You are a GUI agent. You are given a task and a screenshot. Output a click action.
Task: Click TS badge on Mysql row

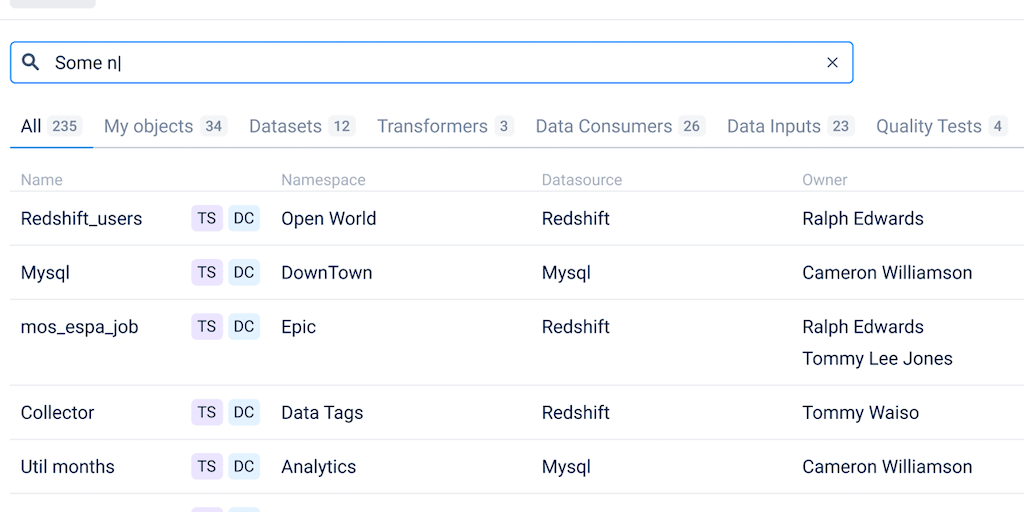click(x=207, y=273)
